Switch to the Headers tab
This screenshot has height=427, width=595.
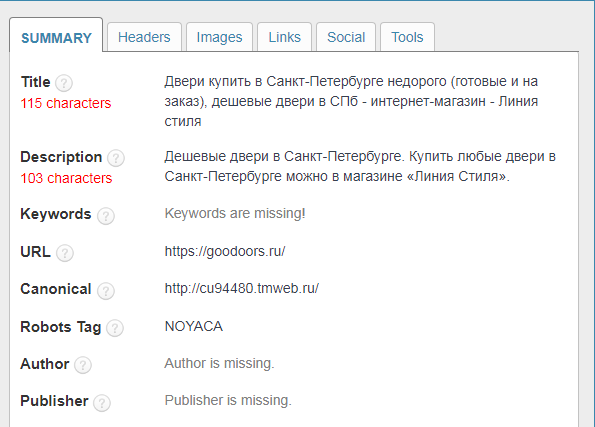coord(144,37)
